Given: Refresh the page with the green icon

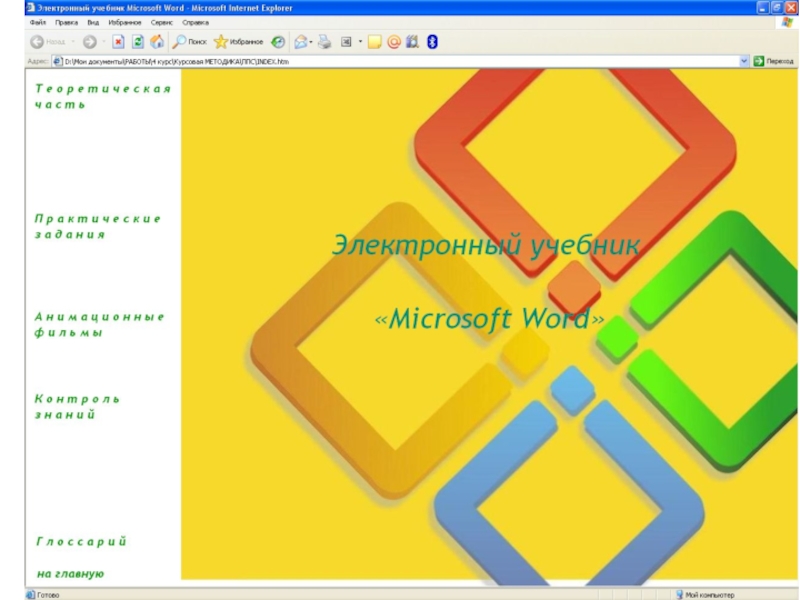Looking at the screenshot, I should [138, 42].
